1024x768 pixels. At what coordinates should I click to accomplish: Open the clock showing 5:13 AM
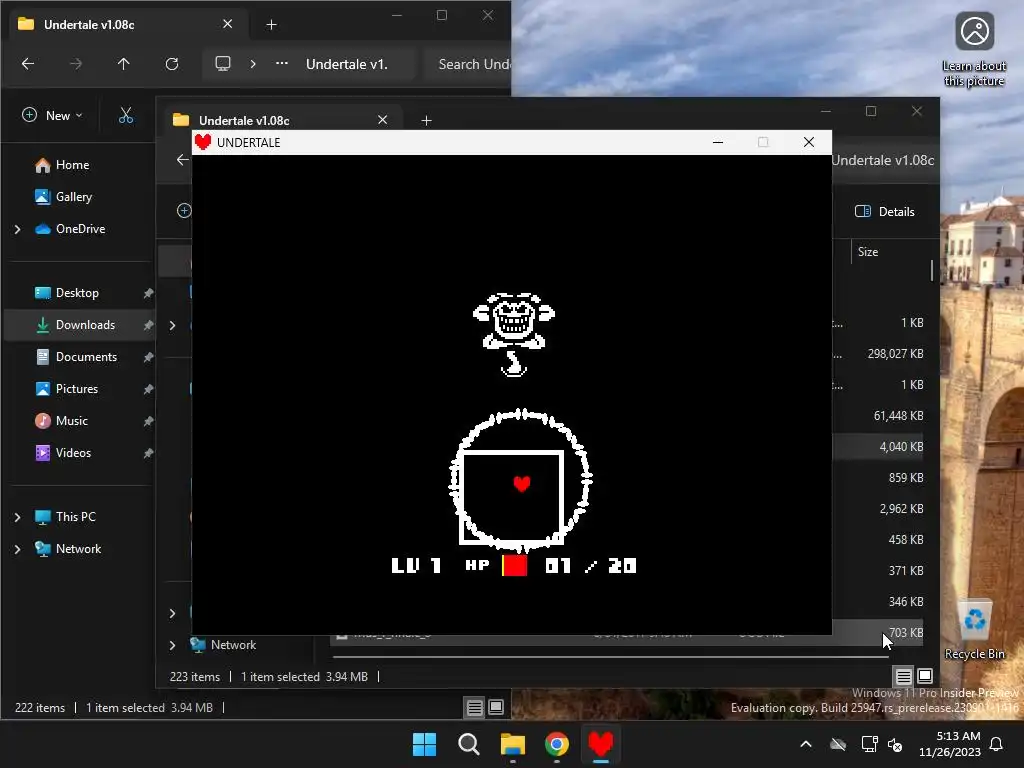pos(950,744)
